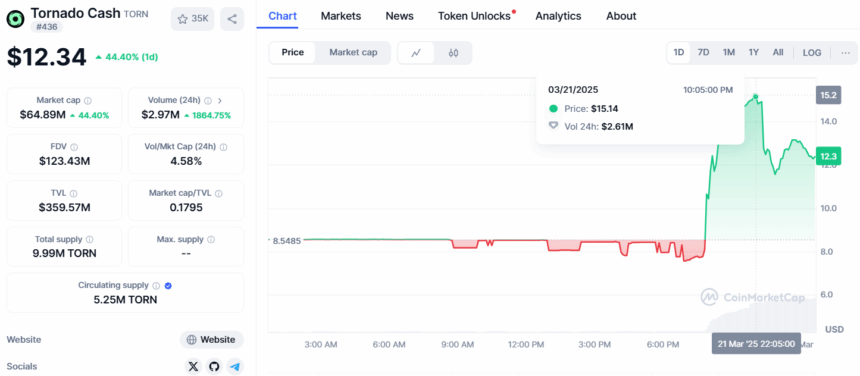Open the Token Unlocks tab
This screenshot has height=376, width=860.
(x=474, y=16)
